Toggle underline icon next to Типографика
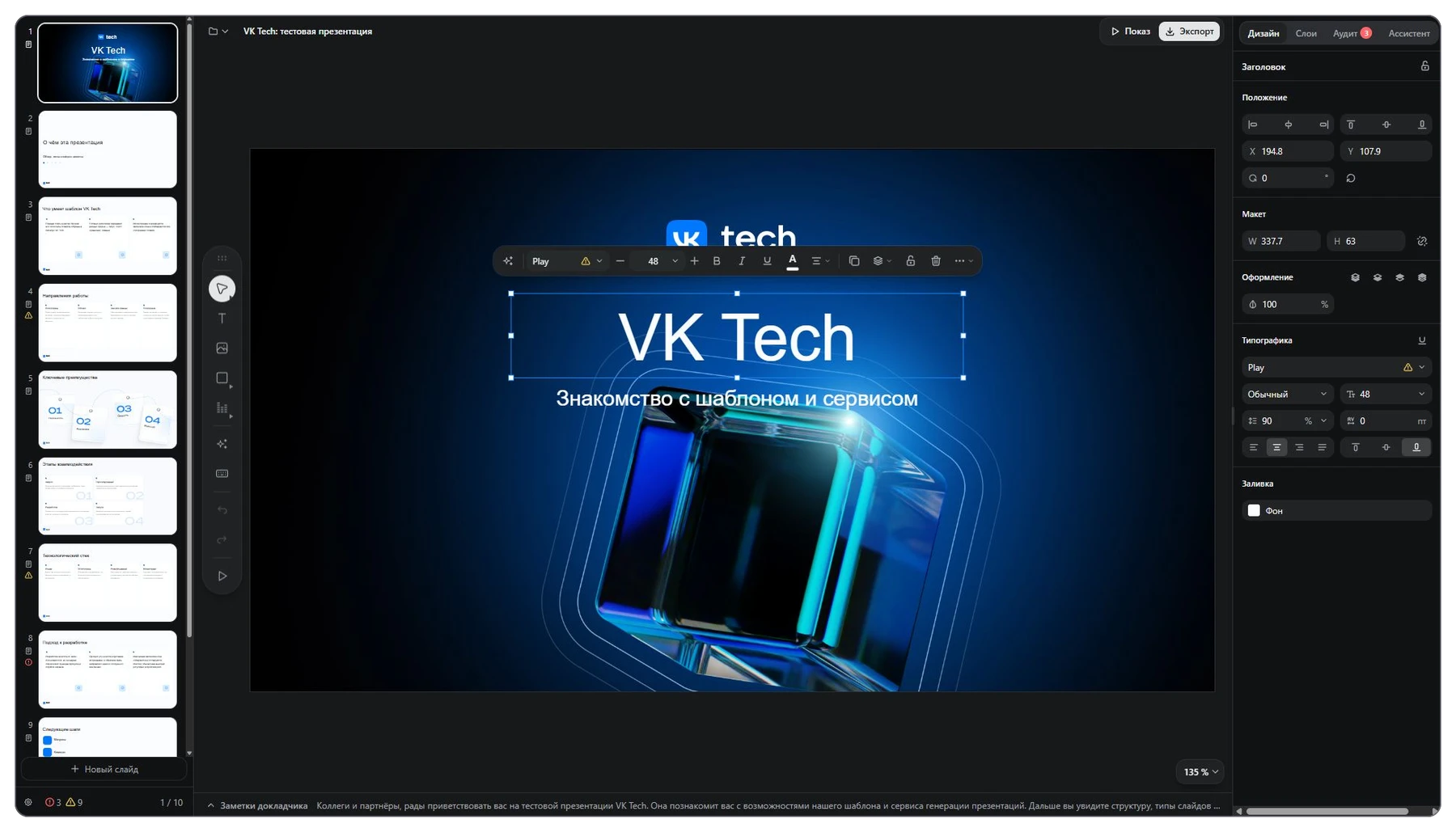The image size is (1456, 832). (x=1421, y=340)
